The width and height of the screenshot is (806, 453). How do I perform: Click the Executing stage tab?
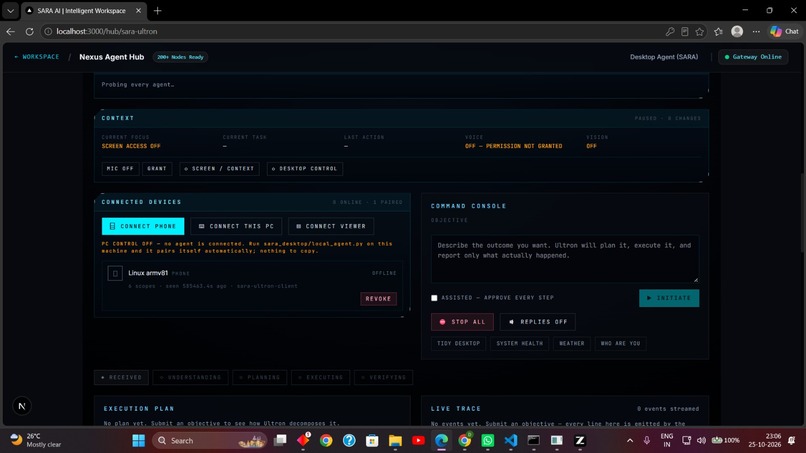pyautogui.click(x=321, y=377)
